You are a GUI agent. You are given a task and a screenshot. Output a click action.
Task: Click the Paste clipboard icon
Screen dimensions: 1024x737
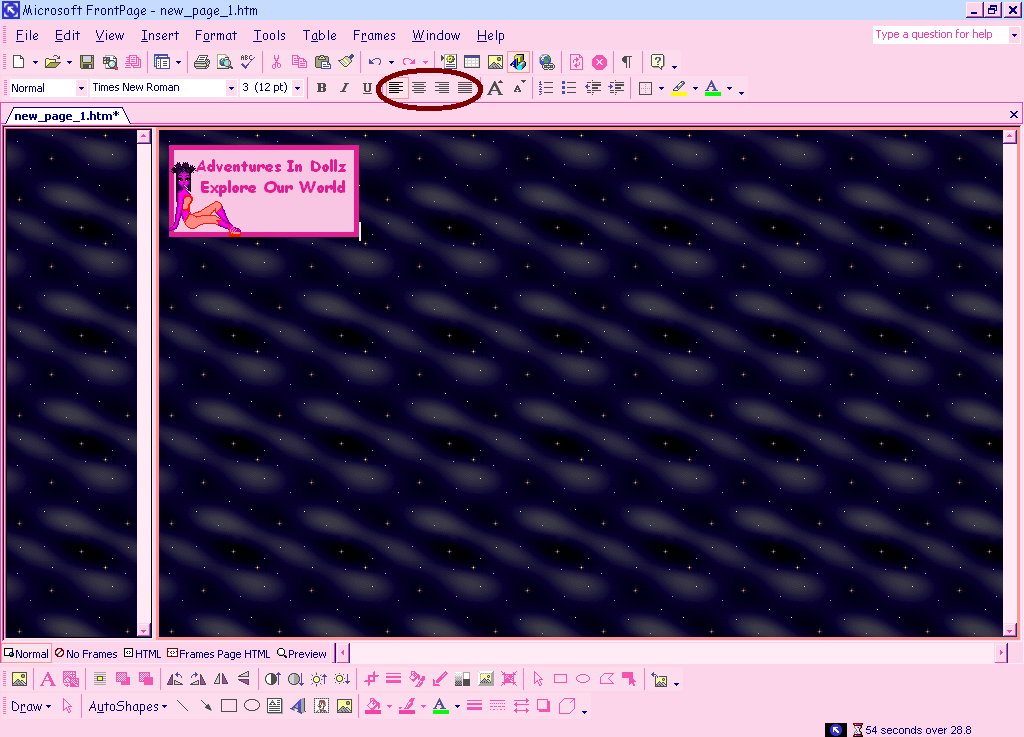pos(323,62)
